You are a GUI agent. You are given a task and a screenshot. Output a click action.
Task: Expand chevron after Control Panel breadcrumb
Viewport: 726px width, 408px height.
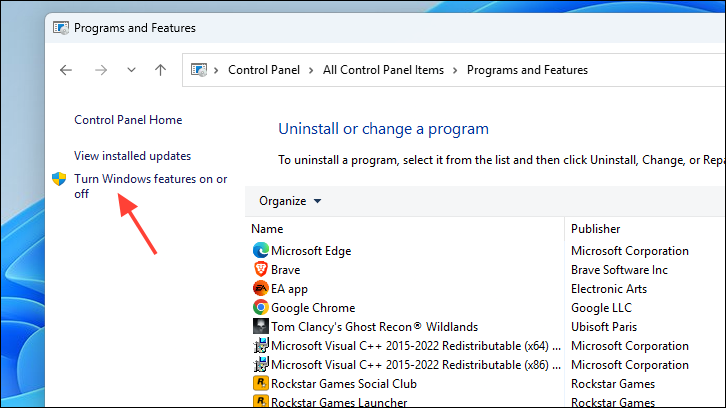tap(311, 70)
